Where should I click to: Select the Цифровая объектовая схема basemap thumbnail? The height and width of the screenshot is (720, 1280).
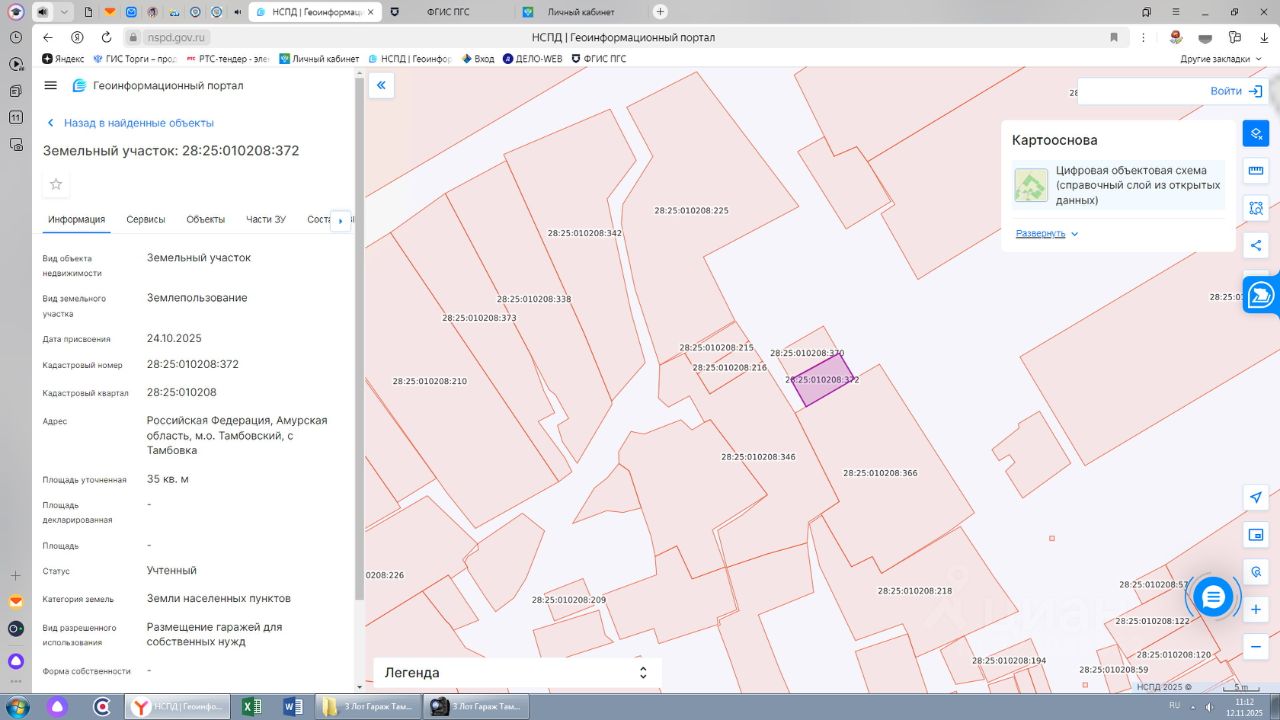(1031, 185)
